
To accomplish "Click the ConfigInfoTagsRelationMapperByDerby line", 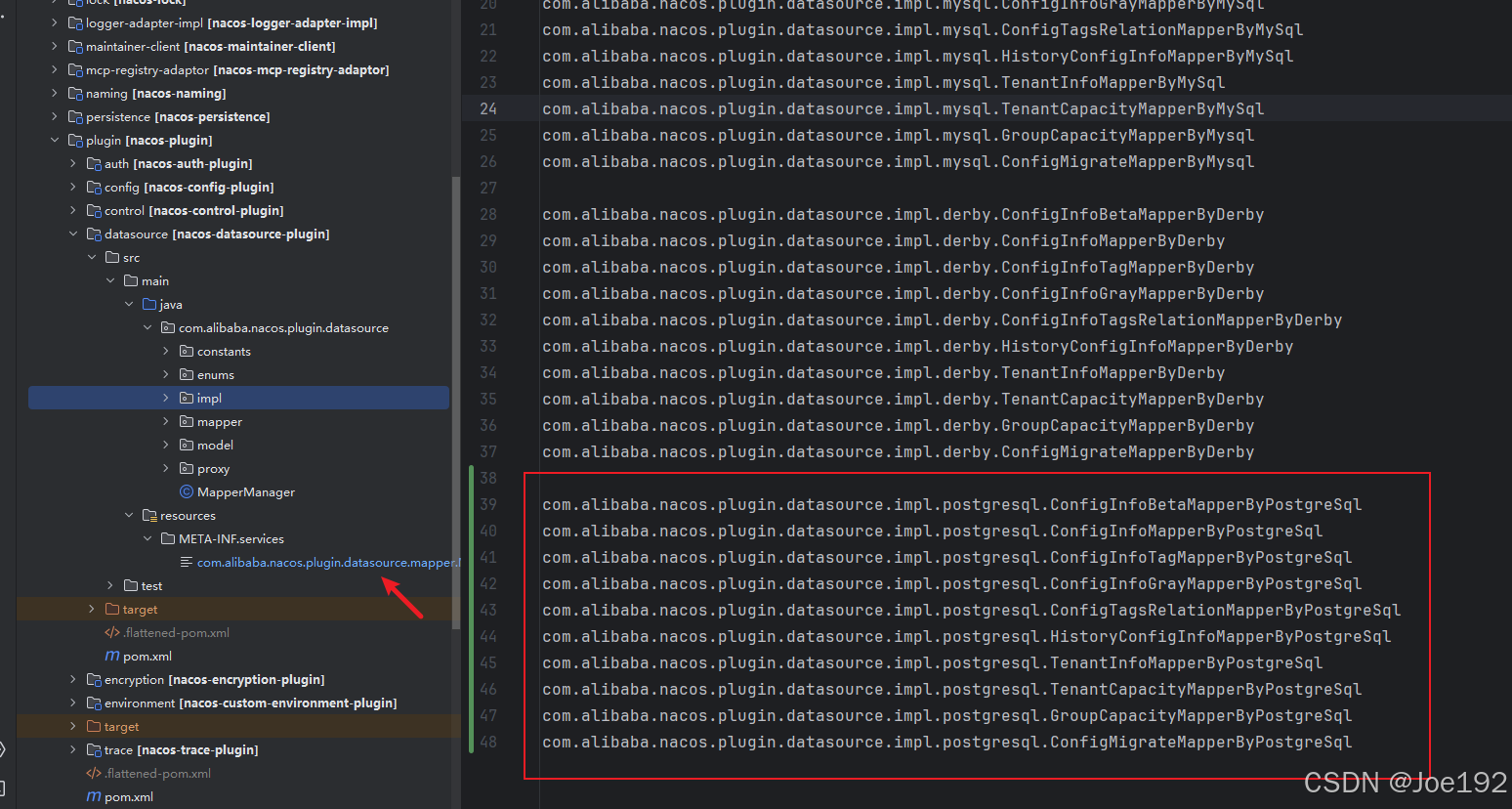I will click(x=943, y=319).
